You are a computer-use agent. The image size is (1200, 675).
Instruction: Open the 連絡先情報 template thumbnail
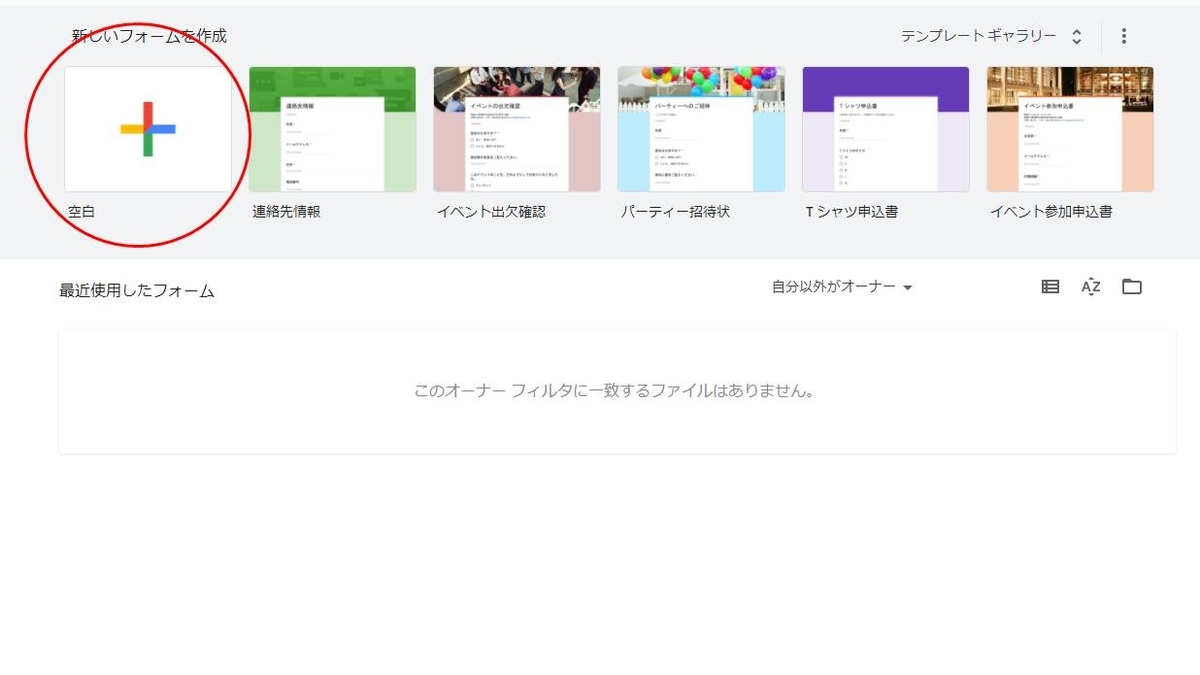click(332, 129)
